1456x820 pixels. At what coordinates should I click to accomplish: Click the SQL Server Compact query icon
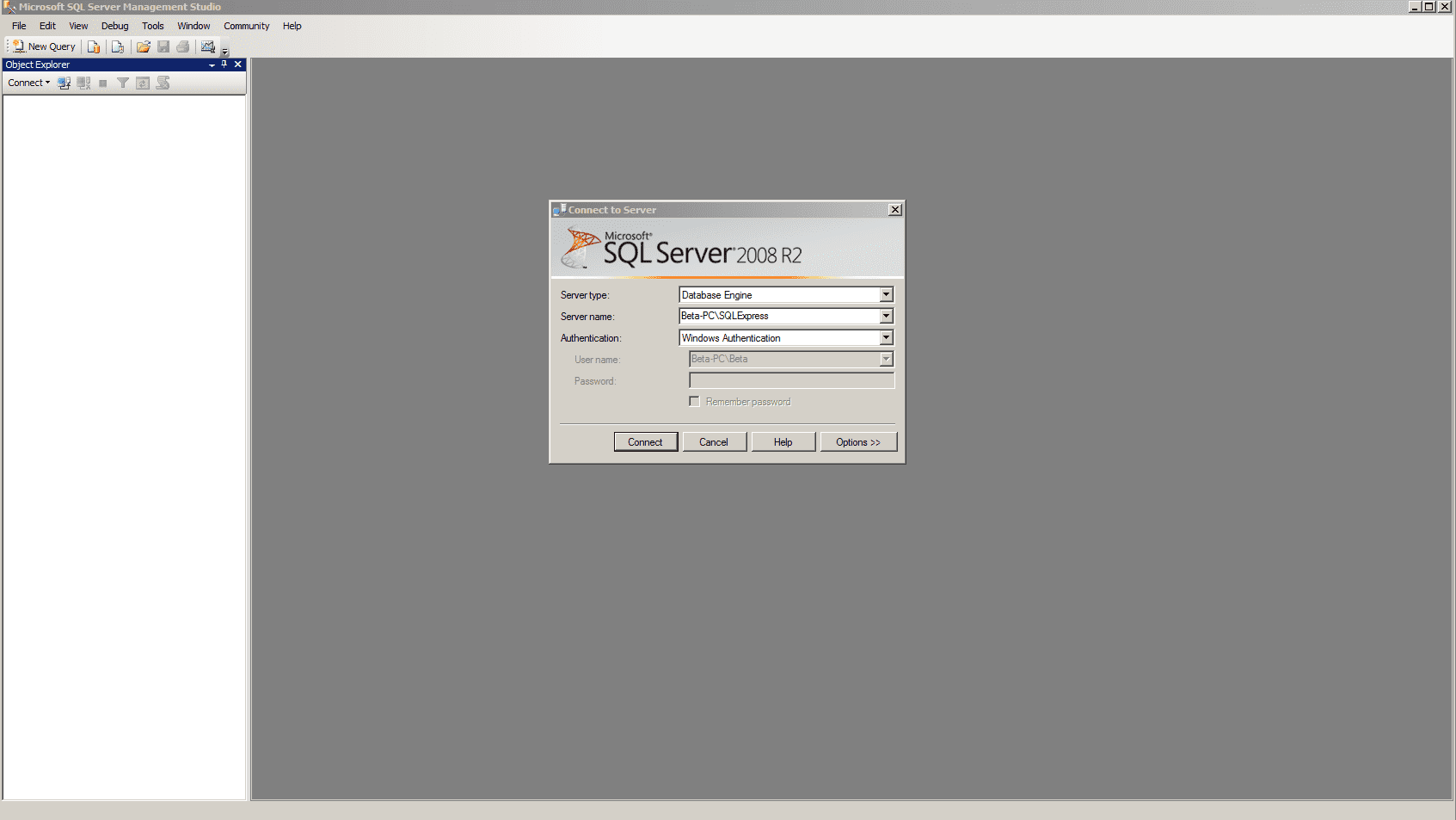(x=118, y=46)
